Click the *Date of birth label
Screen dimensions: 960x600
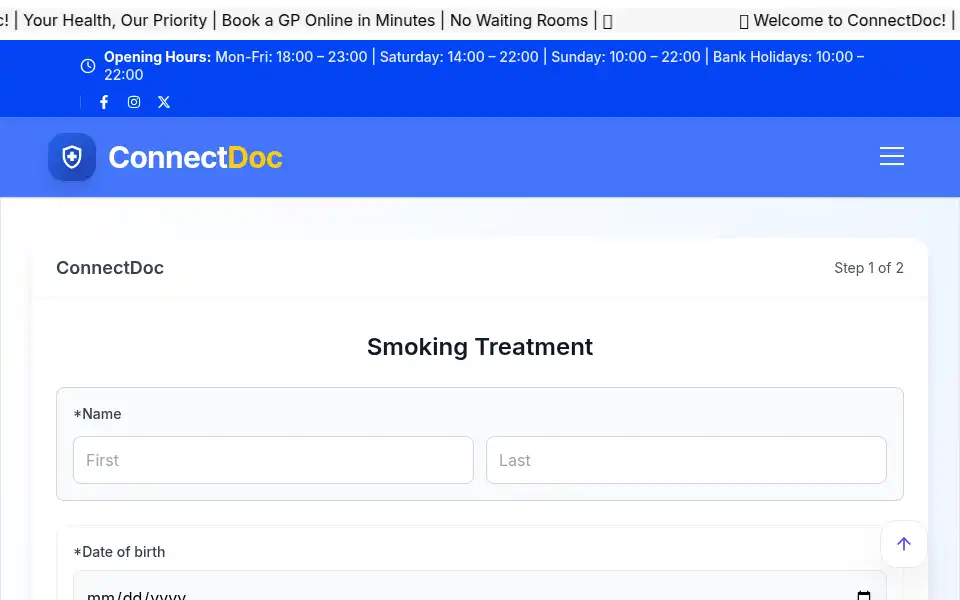(119, 552)
